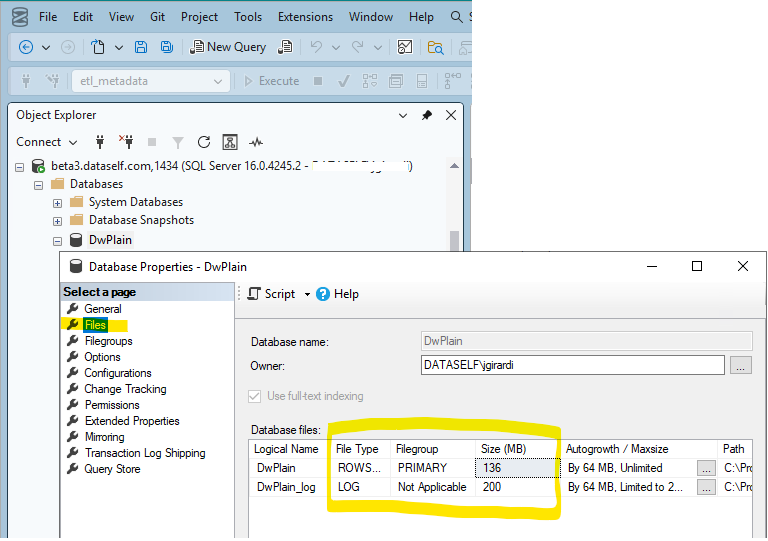Click the DwPlain_log logical name cell

point(288,487)
